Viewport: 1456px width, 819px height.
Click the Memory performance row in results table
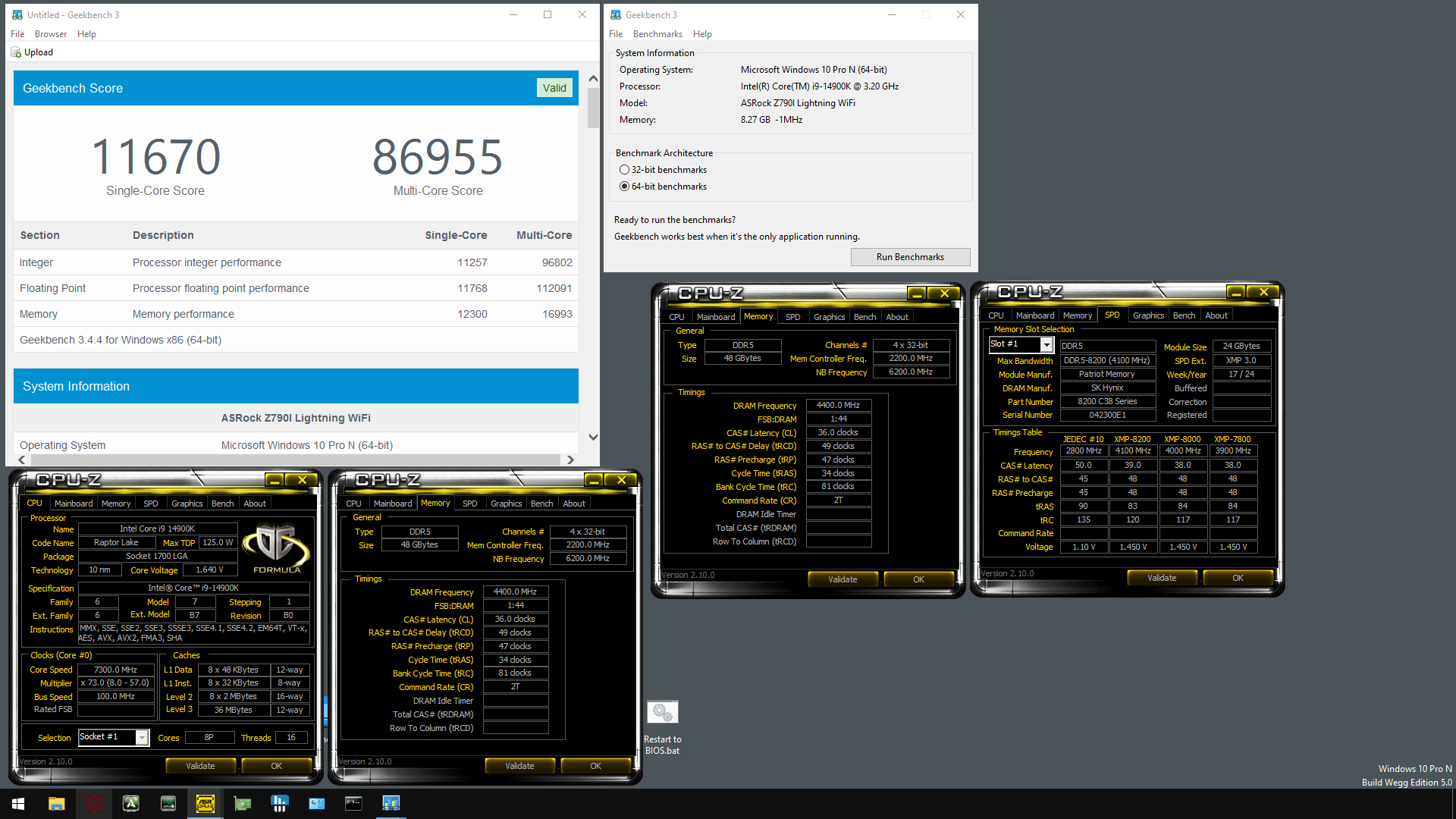click(x=296, y=314)
